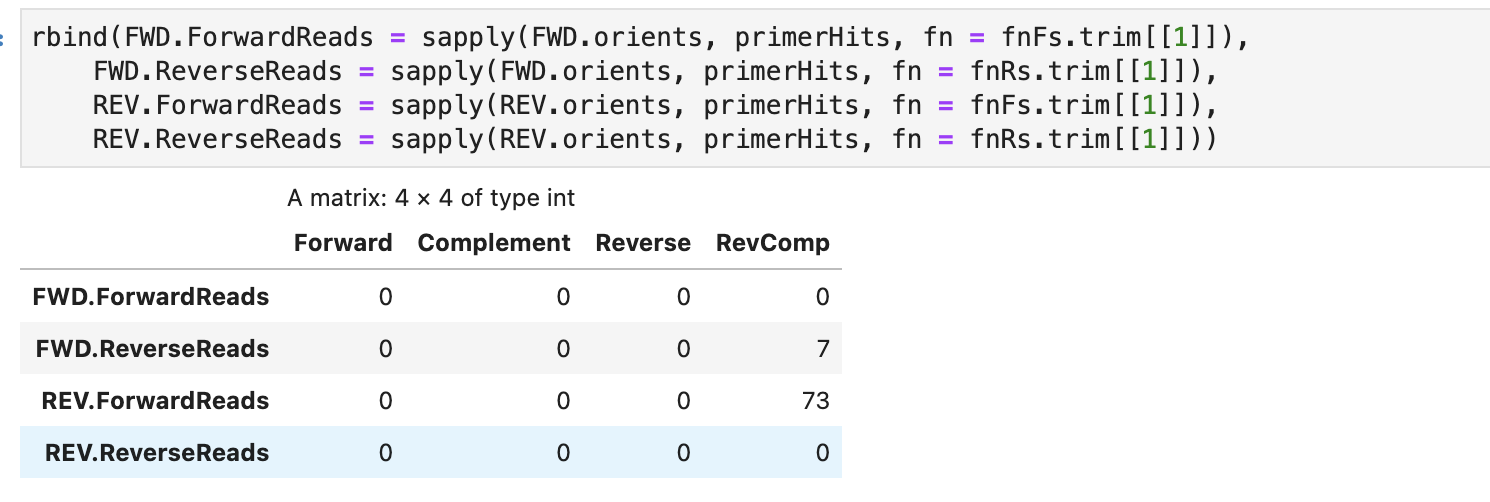Click the value 7 in FWD.ReverseReads row
This screenshot has height=502, width=1490.
[823, 349]
